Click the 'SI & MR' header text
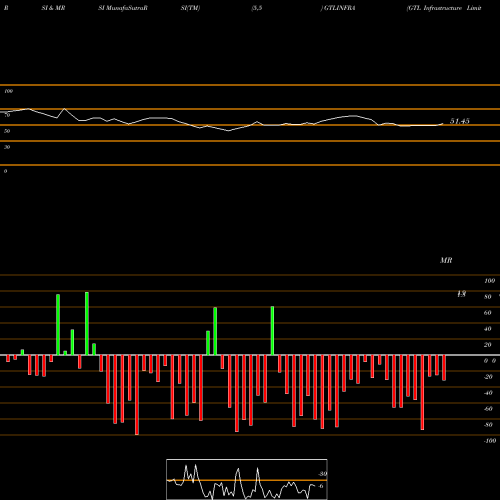Image resolution: width=500 pixels, height=500 pixels. pyautogui.click(x=53, y=8)
